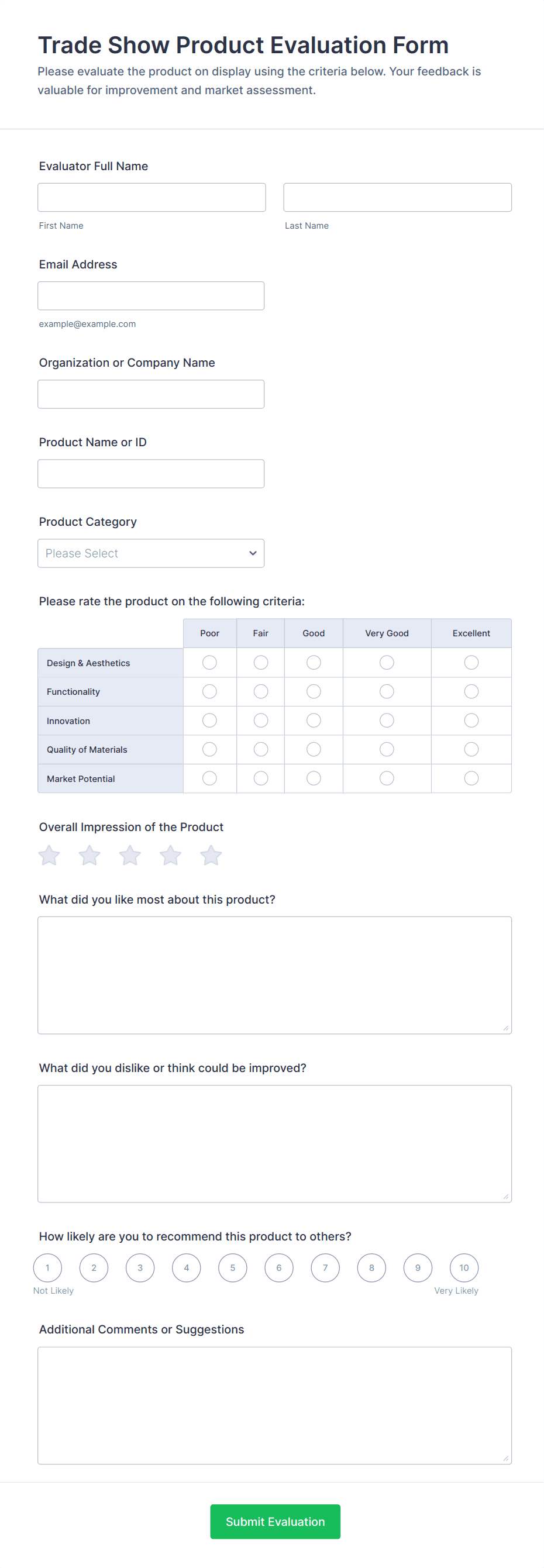Screen dimensions: 544x1568
Task: Mark Functionality as Very Good
Action: tap(387, 691)
